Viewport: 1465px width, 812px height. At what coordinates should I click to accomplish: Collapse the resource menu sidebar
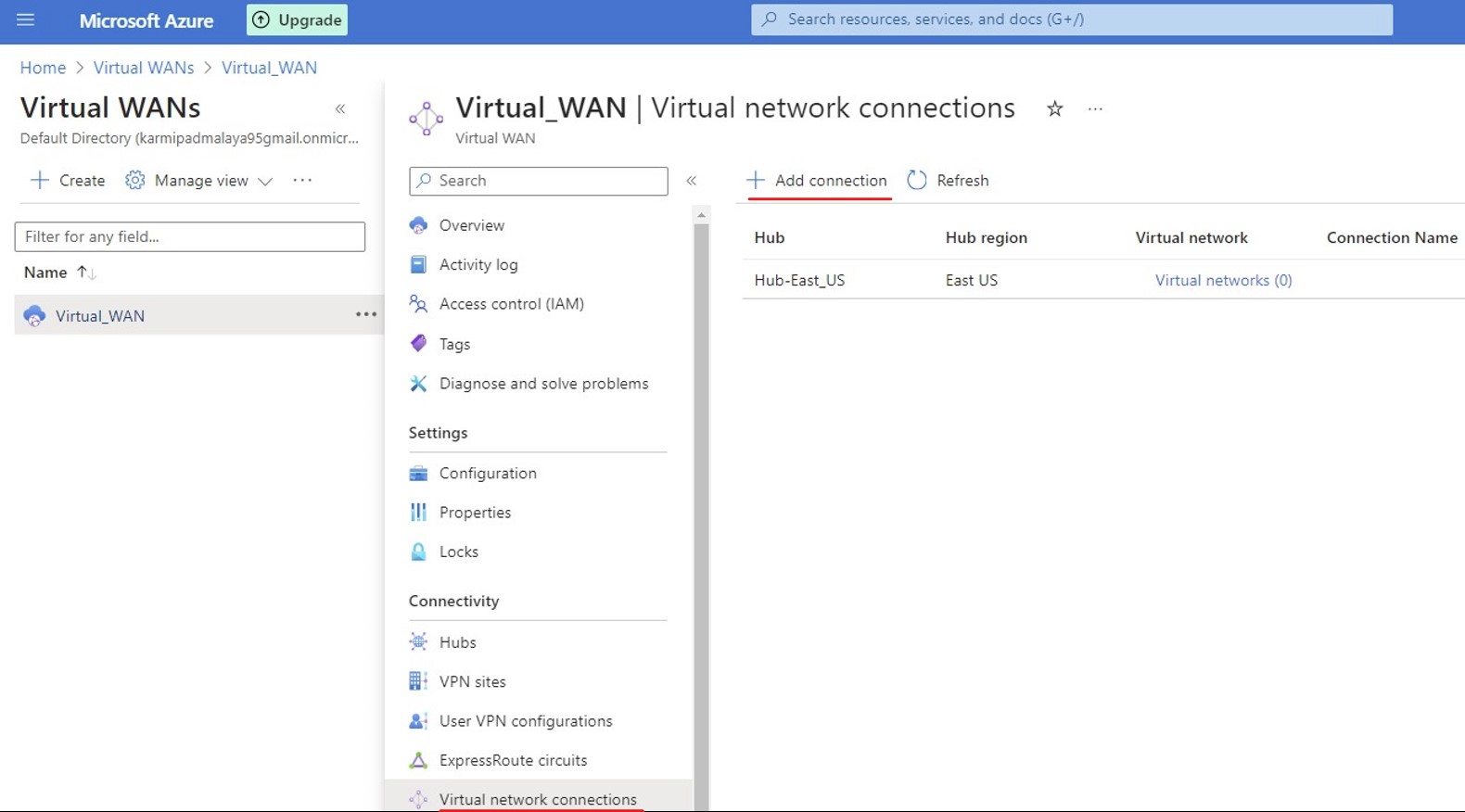click(691, 181)
